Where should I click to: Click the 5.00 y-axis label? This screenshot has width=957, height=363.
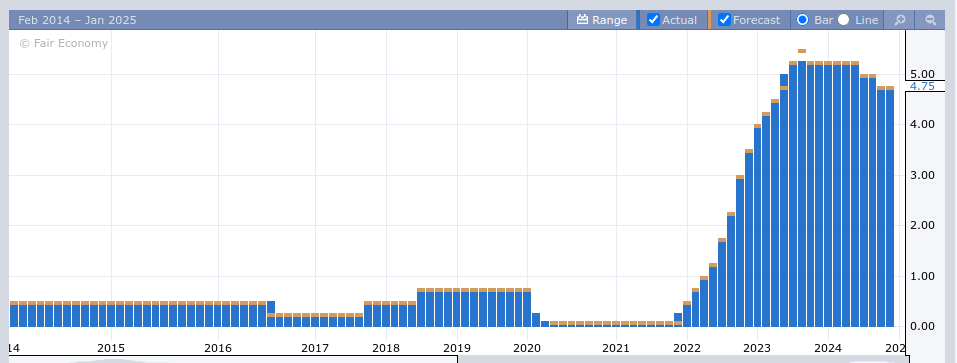[x=922, y=74]
